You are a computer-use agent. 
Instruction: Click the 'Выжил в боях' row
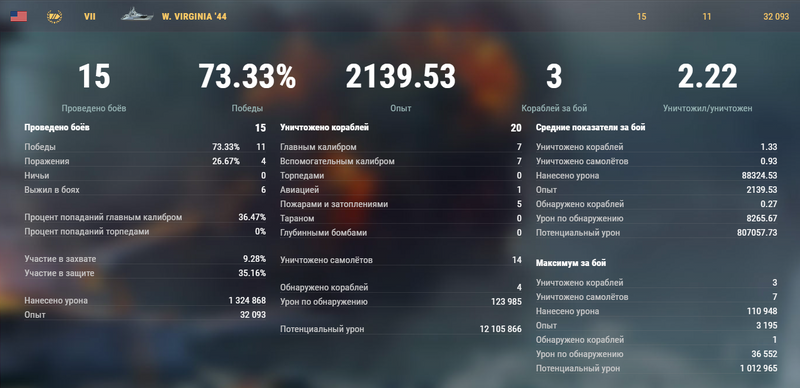click(145, 190)
